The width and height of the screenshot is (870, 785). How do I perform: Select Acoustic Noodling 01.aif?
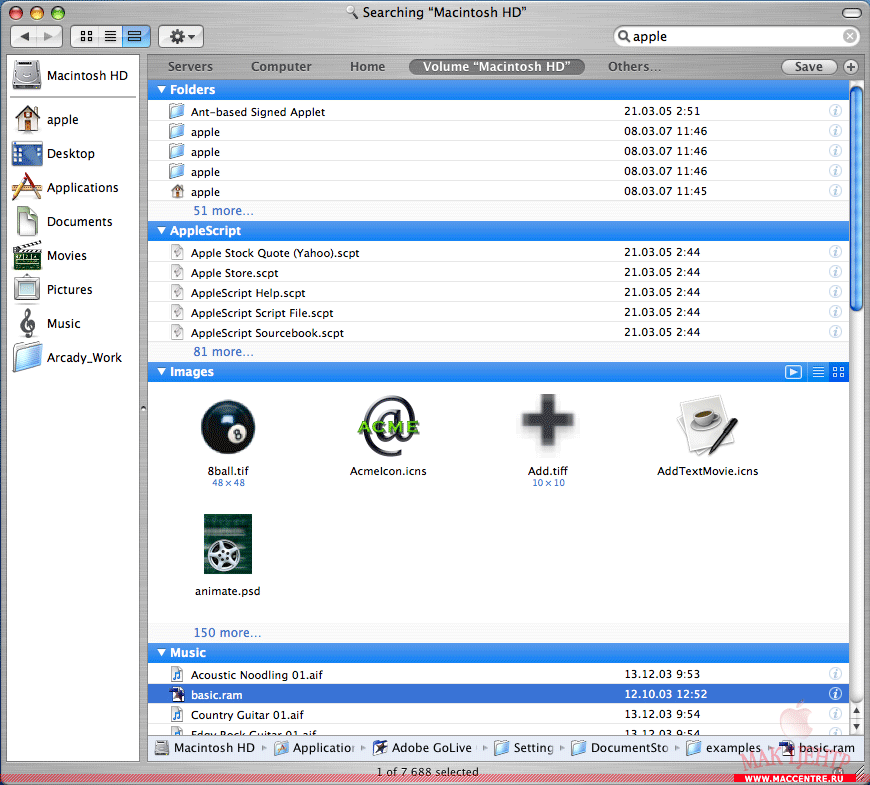[498, 674]
